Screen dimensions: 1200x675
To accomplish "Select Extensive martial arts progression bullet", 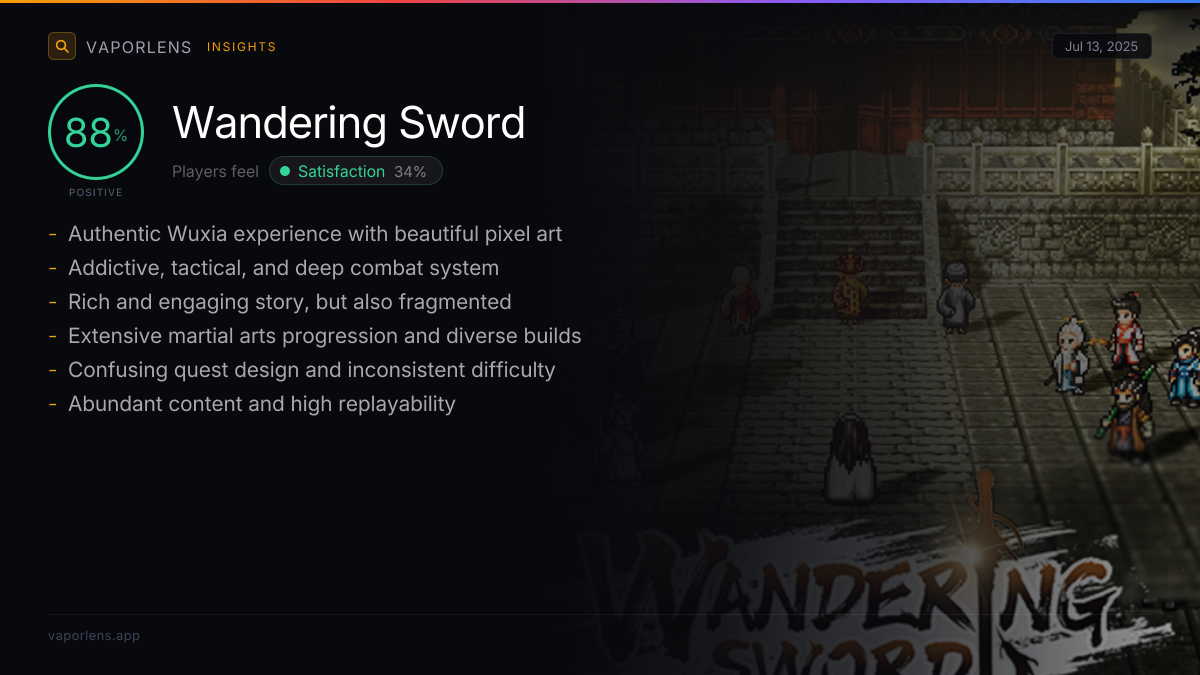I will point(325,336).
